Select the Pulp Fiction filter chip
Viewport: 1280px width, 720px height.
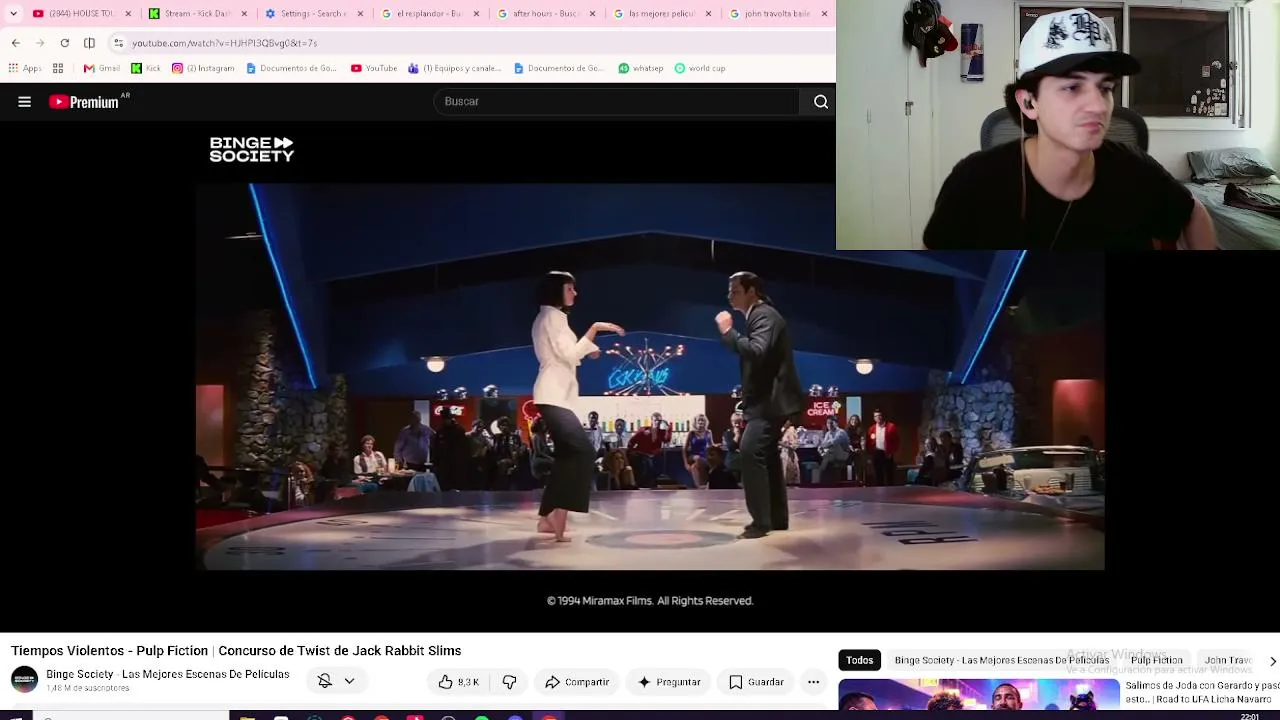tap(1156, 660)
